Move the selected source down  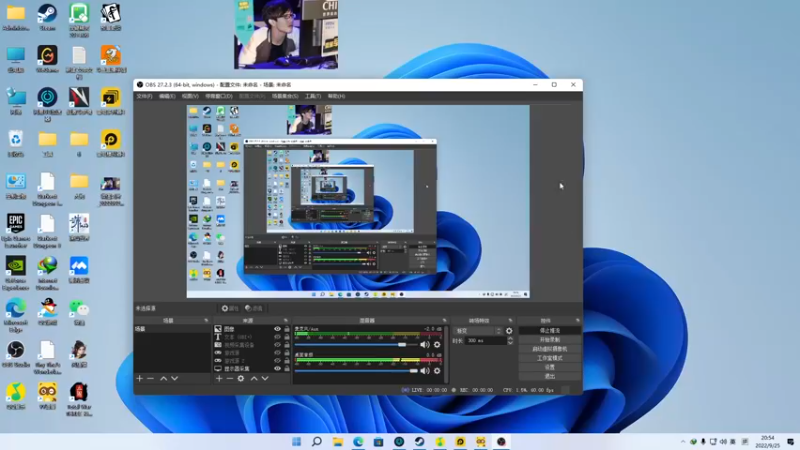tap(265, 379)
